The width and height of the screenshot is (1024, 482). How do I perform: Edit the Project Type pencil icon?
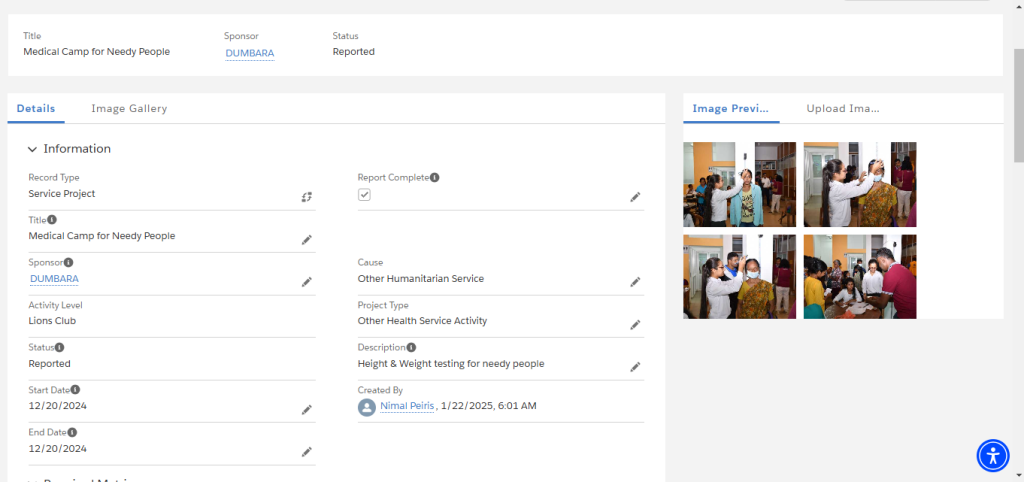635,325
